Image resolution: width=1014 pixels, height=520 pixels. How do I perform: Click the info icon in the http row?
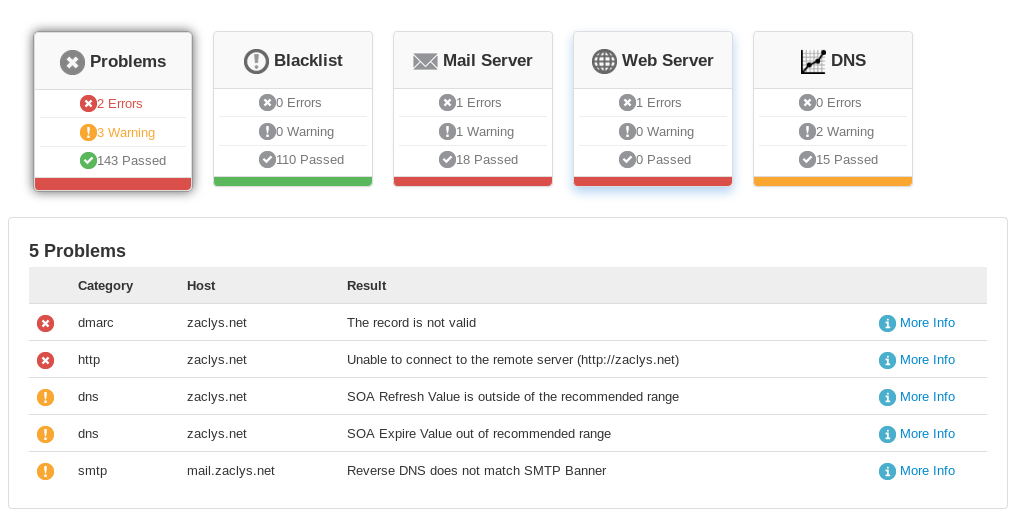point(887,360)
